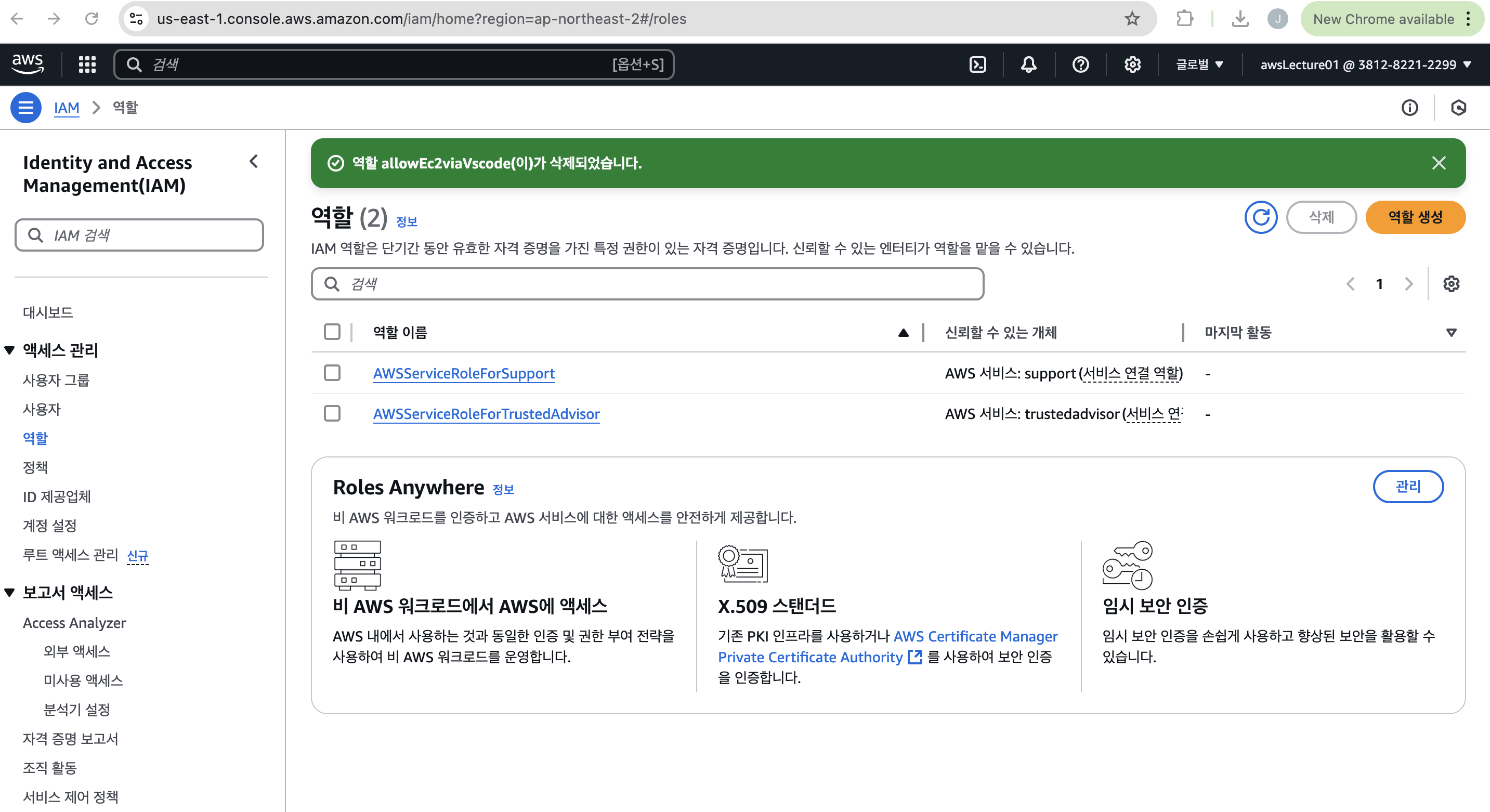Open the 정보 link next to 역할 heading
This screenshot has height=812, width=1490.
[407, 221]
